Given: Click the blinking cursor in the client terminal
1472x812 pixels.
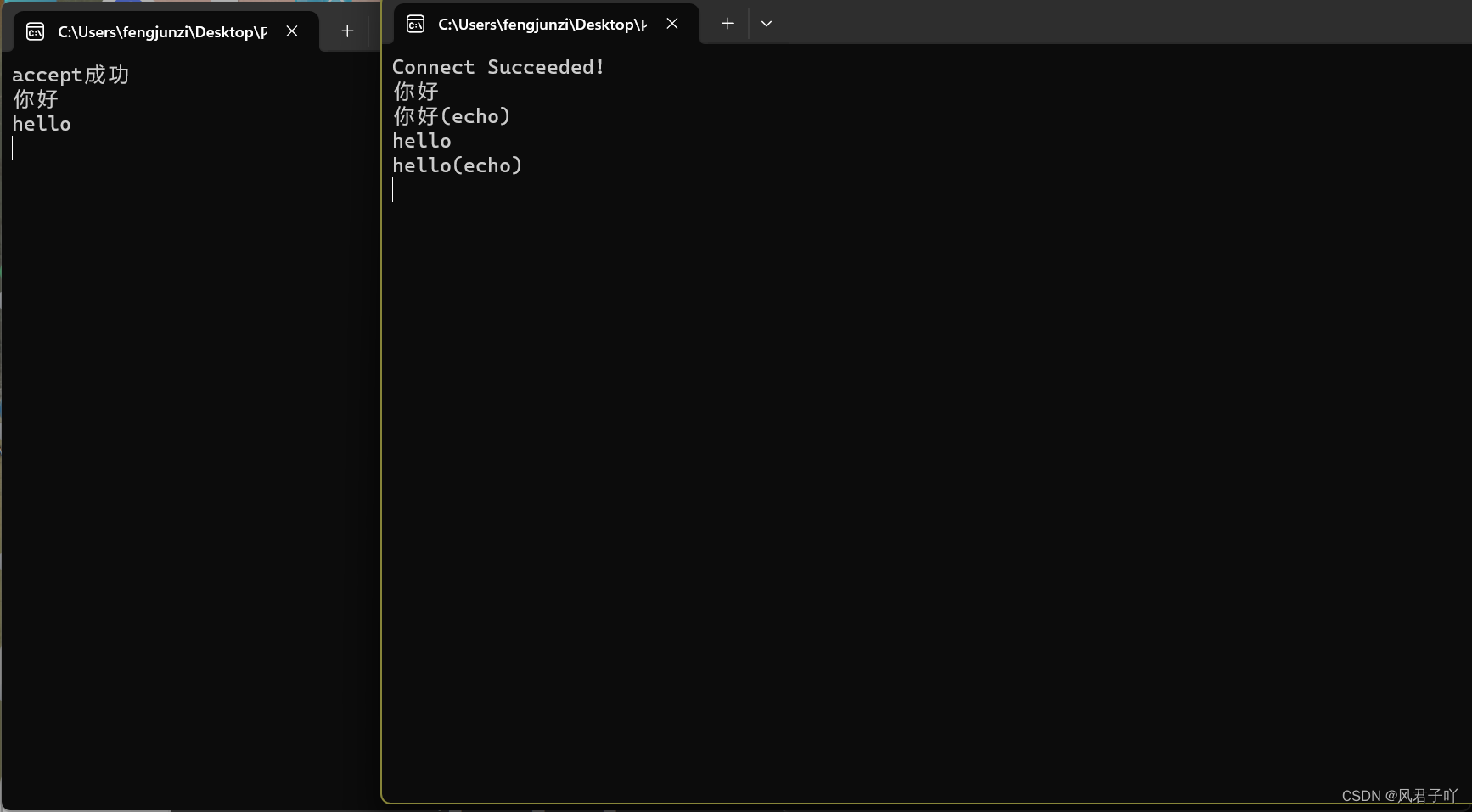Looking at the screenshot, I should 393,190.
